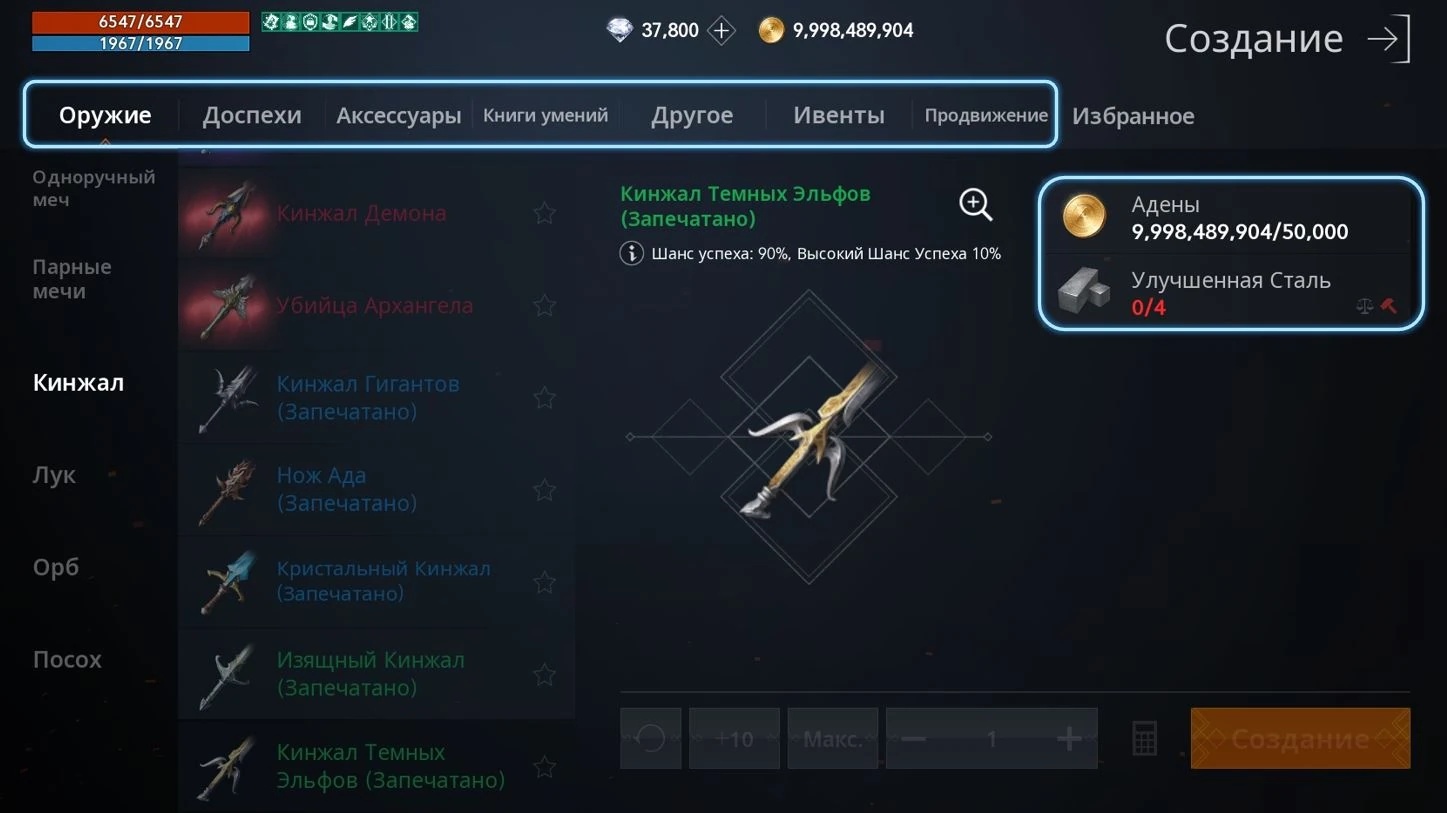Star the Изящный Кинжал recipe
Screen dimensions: 1447x813
tap(544, 675)
